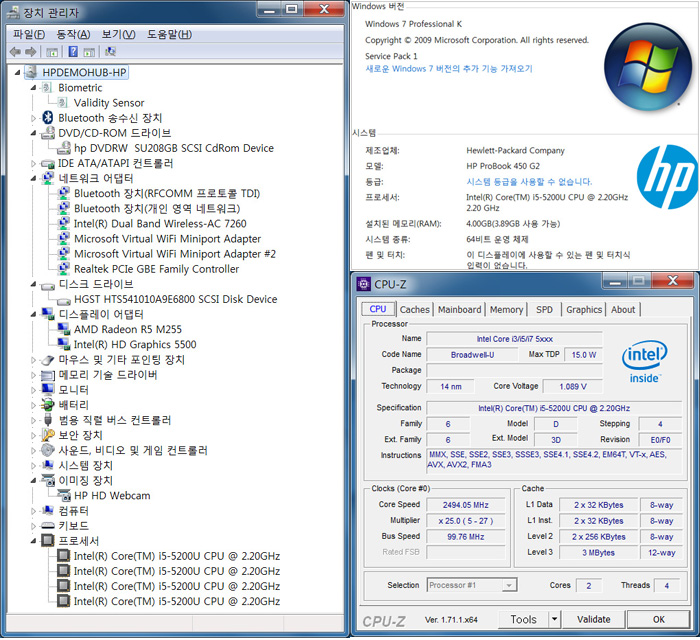
Task: Switch to the About tab
Action: tap(623, 309)
